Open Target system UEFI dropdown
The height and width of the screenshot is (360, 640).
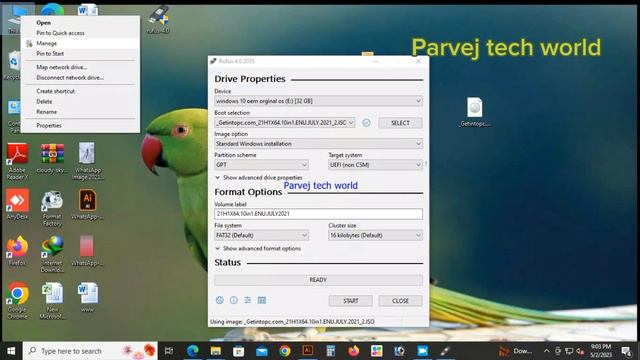coord(376,165)
